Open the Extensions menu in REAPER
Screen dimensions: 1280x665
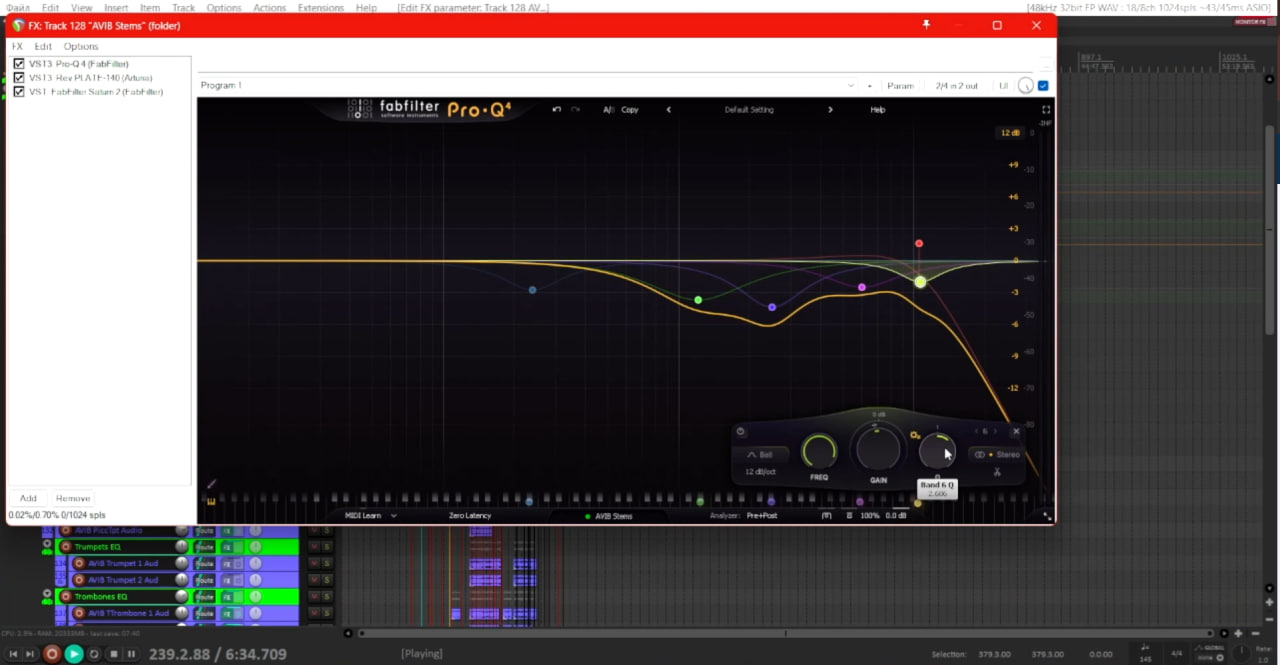[x=320, y=7]
